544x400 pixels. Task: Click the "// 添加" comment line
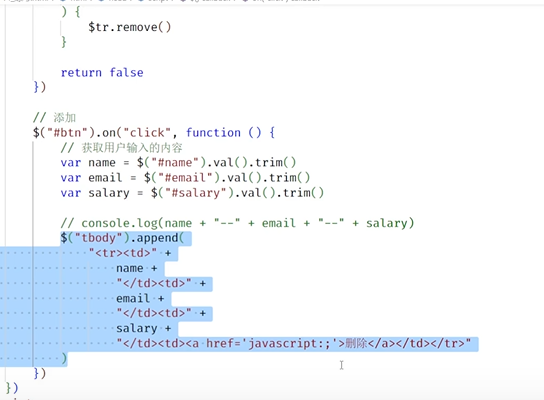[x=54, y=118]
